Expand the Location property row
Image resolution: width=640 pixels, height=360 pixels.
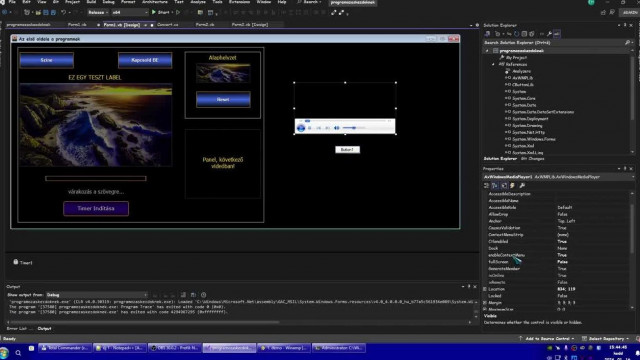pyautogui.click(x=485, y=289)
